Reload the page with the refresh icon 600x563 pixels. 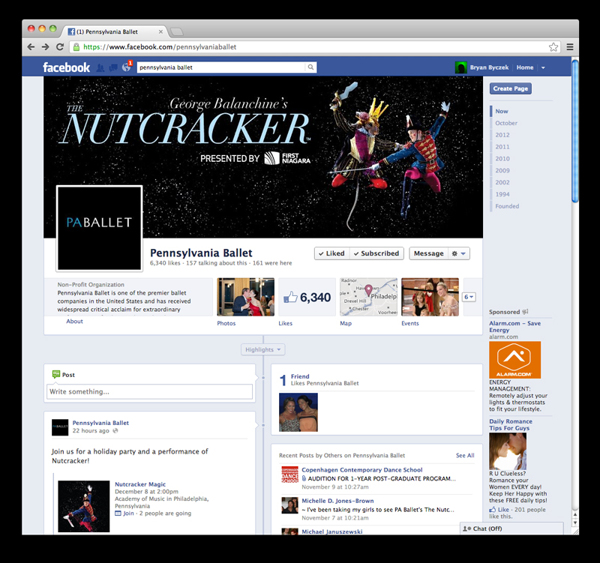coord(60,47)
